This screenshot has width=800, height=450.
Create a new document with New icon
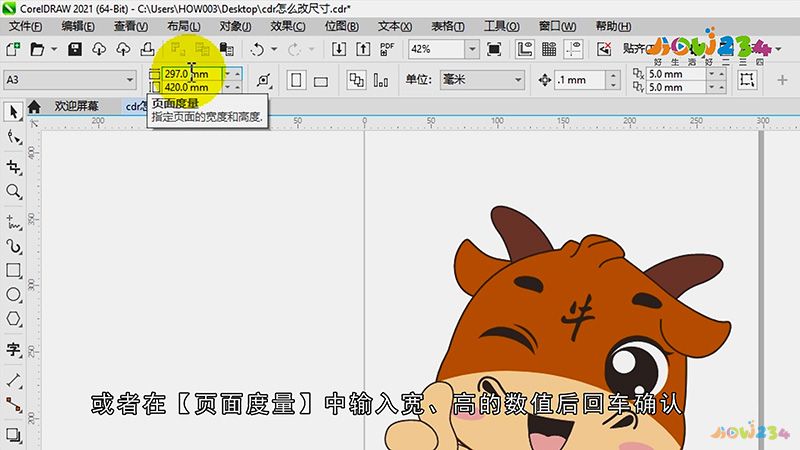13,49
